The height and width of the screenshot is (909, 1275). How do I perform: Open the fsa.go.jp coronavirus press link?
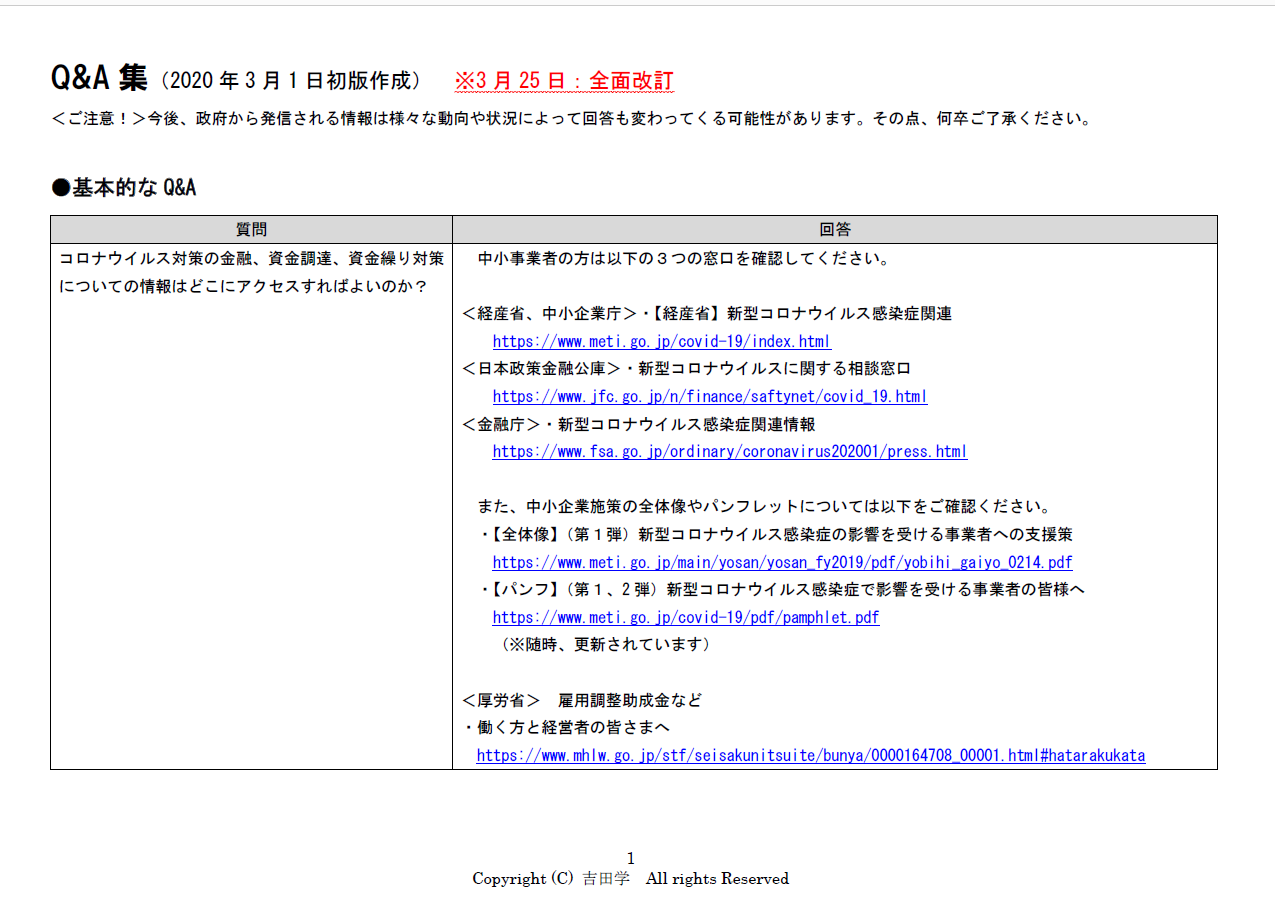point(729,451)
